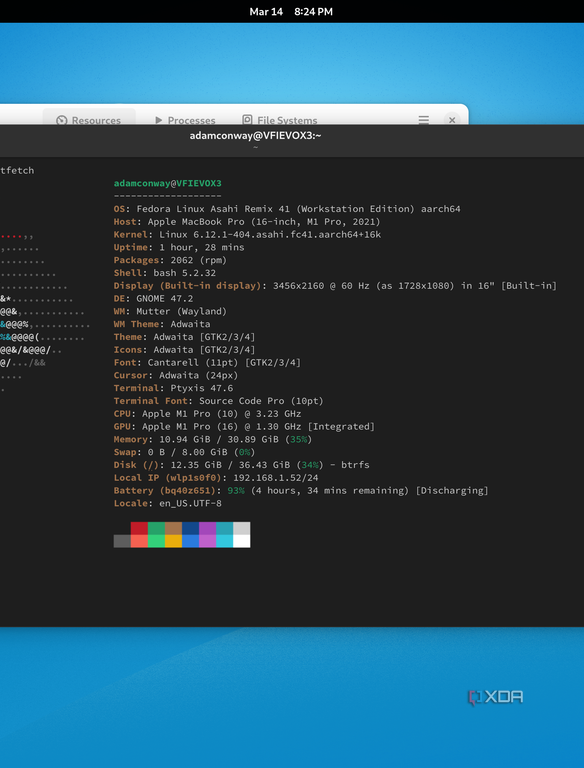
Task: Click the Memory line 10.94 GiB / 30.89 GiB
Action: [x=213, y=438]
